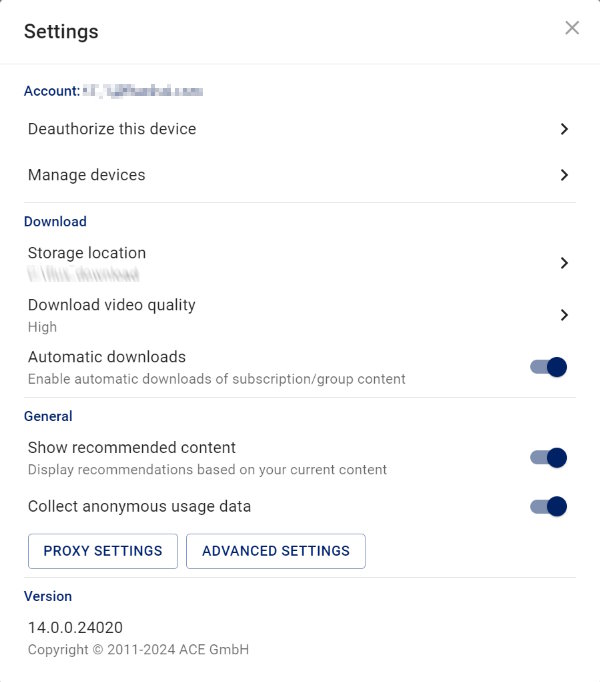Open Proxy Settings
600x682 pixels.
[103, 551]
